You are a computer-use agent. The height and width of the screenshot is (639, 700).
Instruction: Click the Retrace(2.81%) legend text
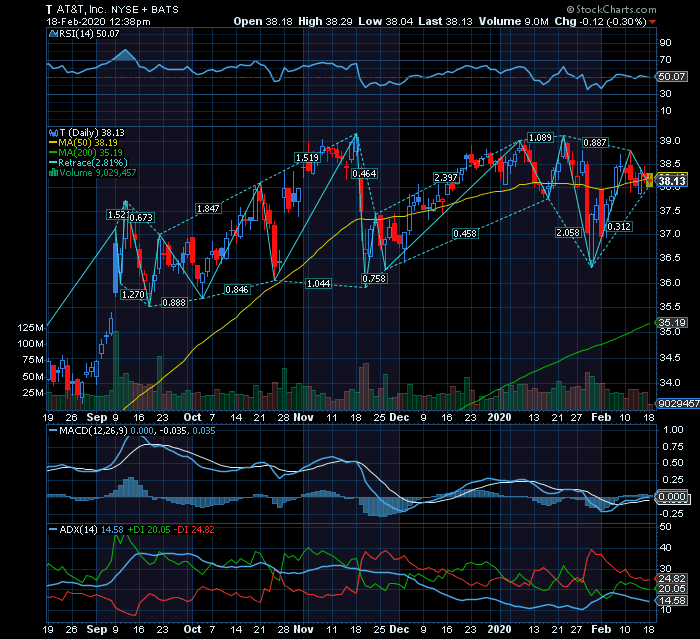[93, 163]
